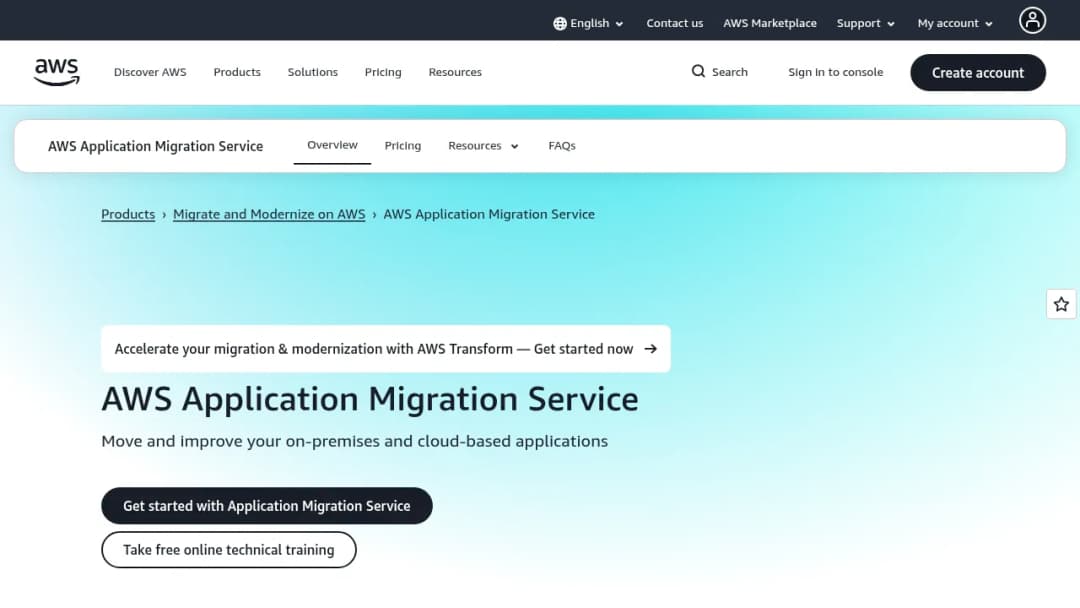Click the Search field label
This screenshot has height=608, width=1080.
(x=729, y=72)
